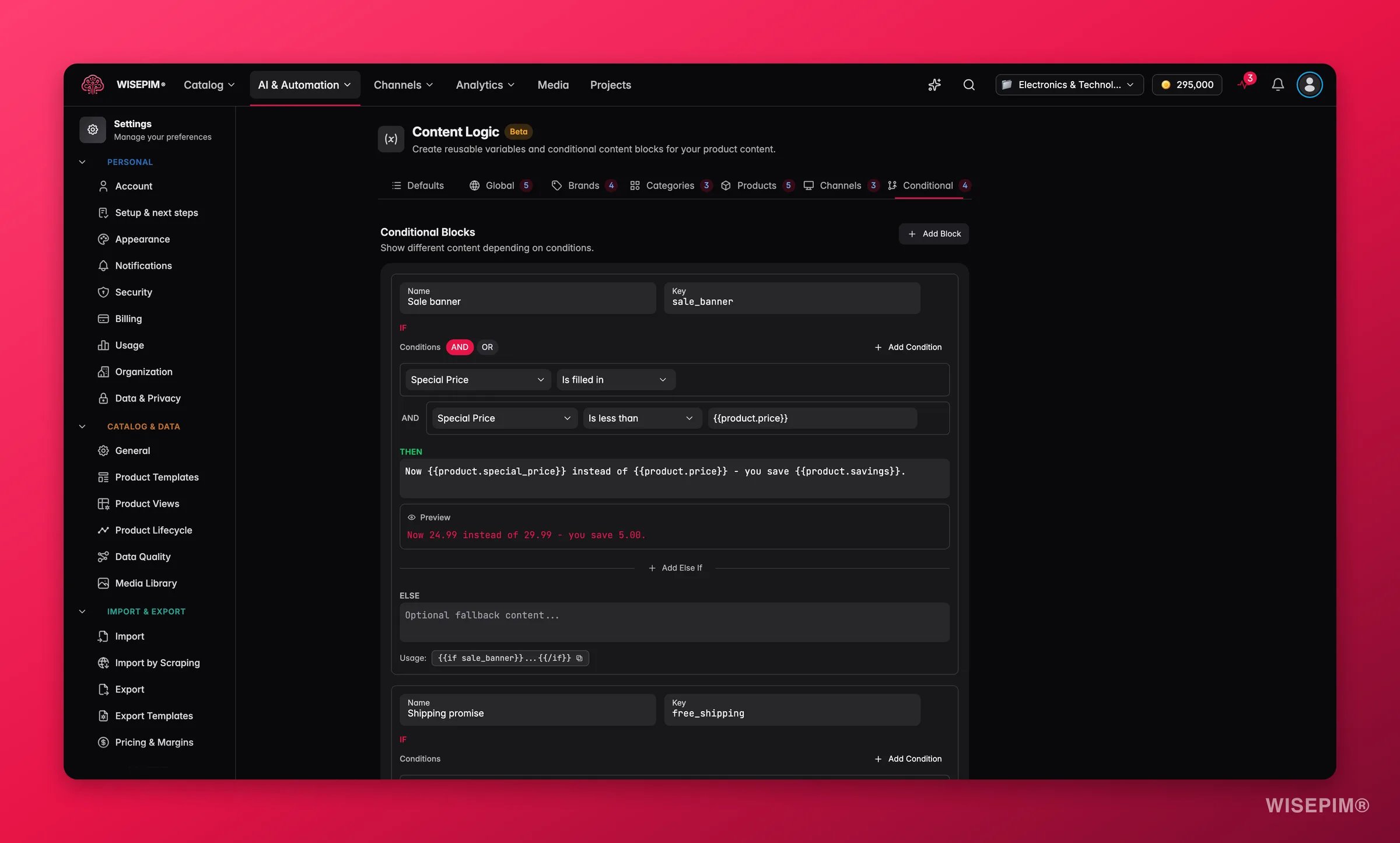The image size is (1400, 843).
Task: Set conditions operator to AND
Action: [x=459, y=347]
